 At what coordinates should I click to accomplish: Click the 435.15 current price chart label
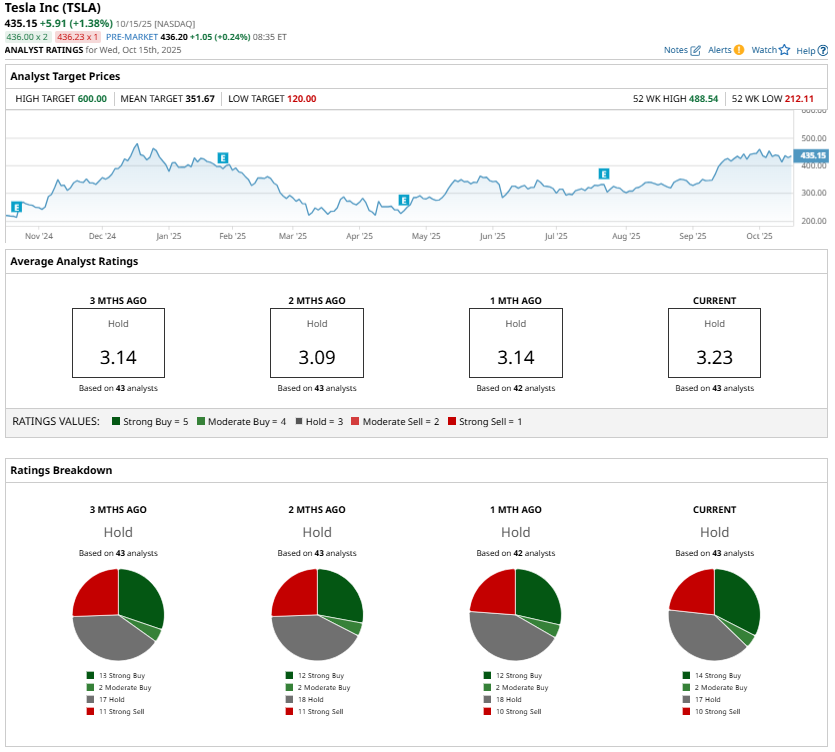pyautogui.click(x=813, y=155)
